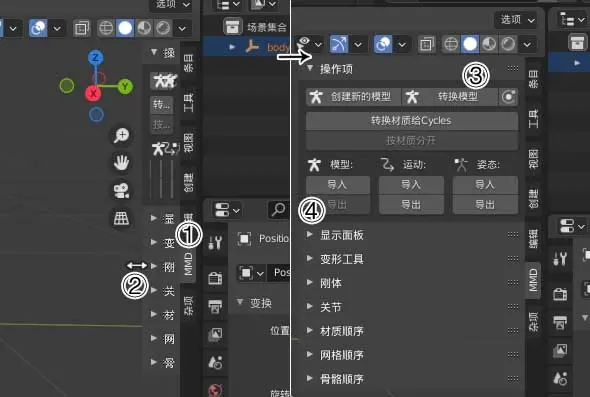This screenshot has width=590, height=397.
Task: Expand the 骨骼顺序 panel
Action: point(310,379)
